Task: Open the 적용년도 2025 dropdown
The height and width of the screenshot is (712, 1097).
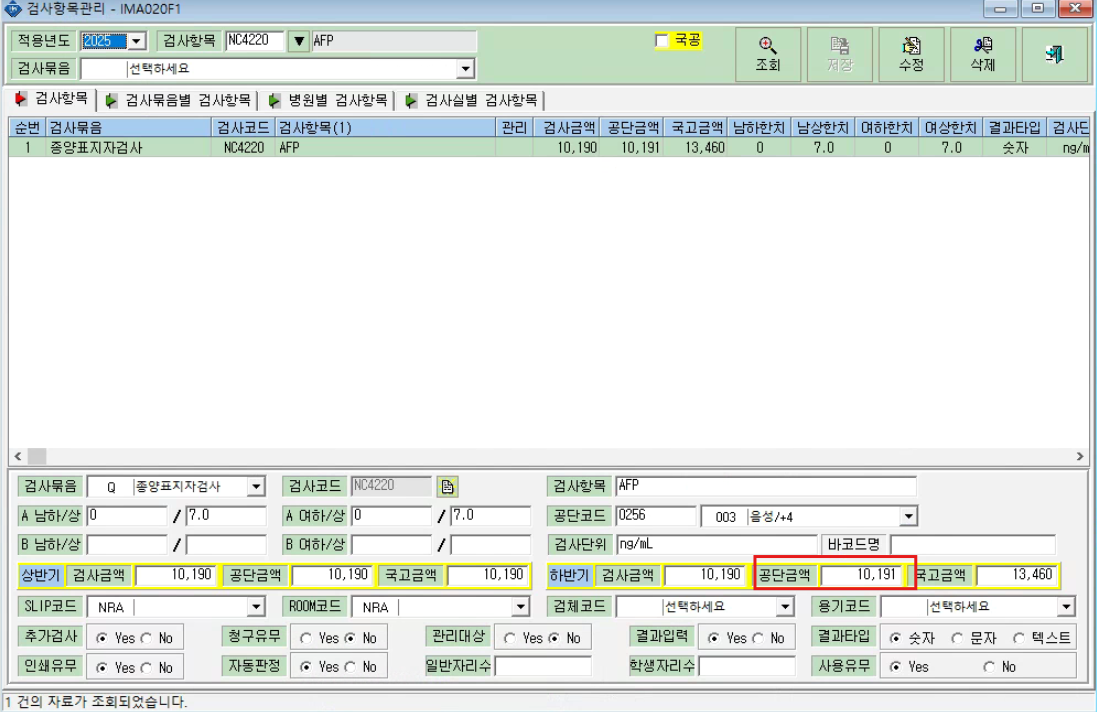Action: [x=136, y=41]
